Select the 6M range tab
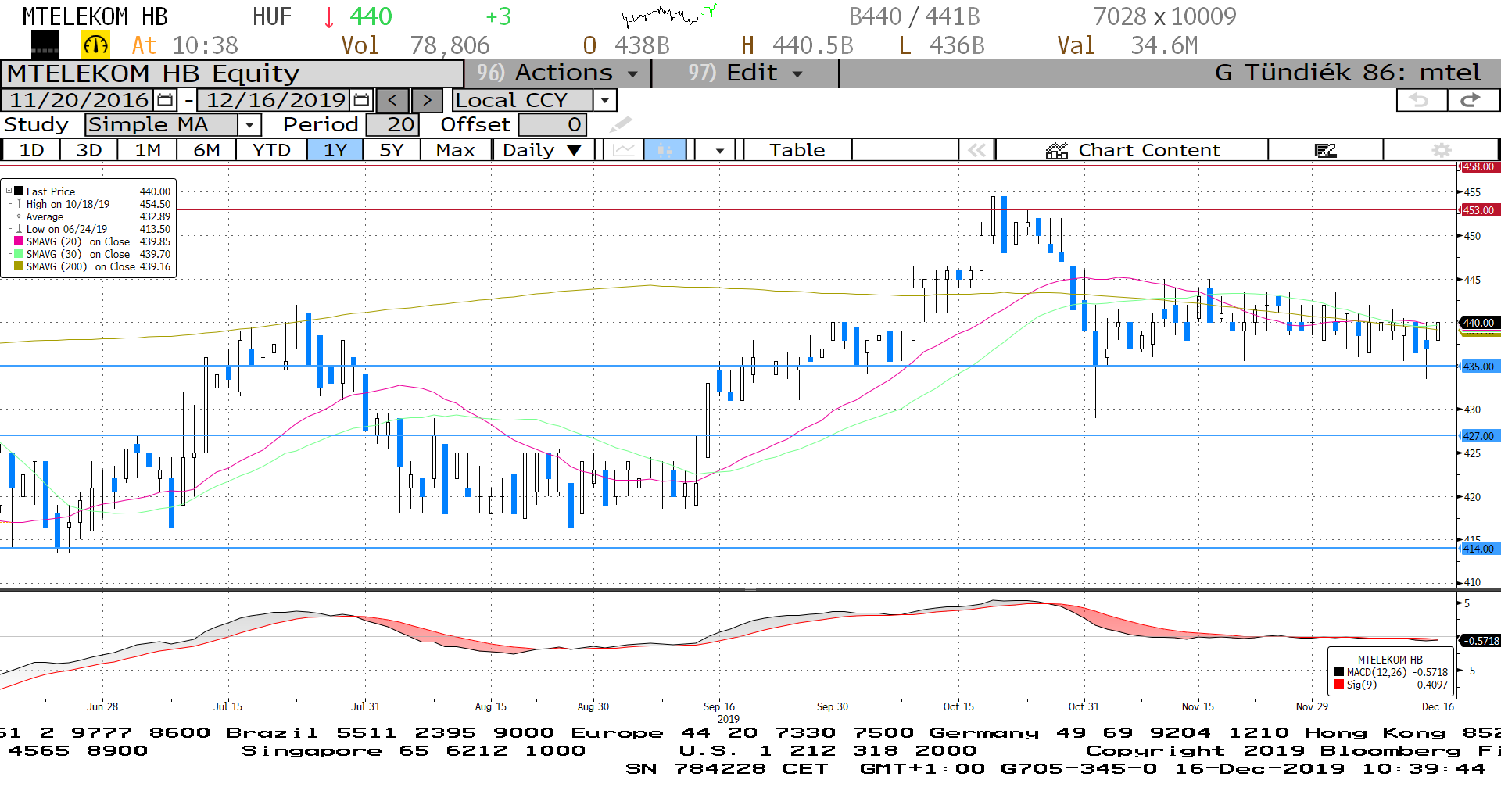Image resolution: width=1501 pixels, height=812 pixels. coord(206,150)
